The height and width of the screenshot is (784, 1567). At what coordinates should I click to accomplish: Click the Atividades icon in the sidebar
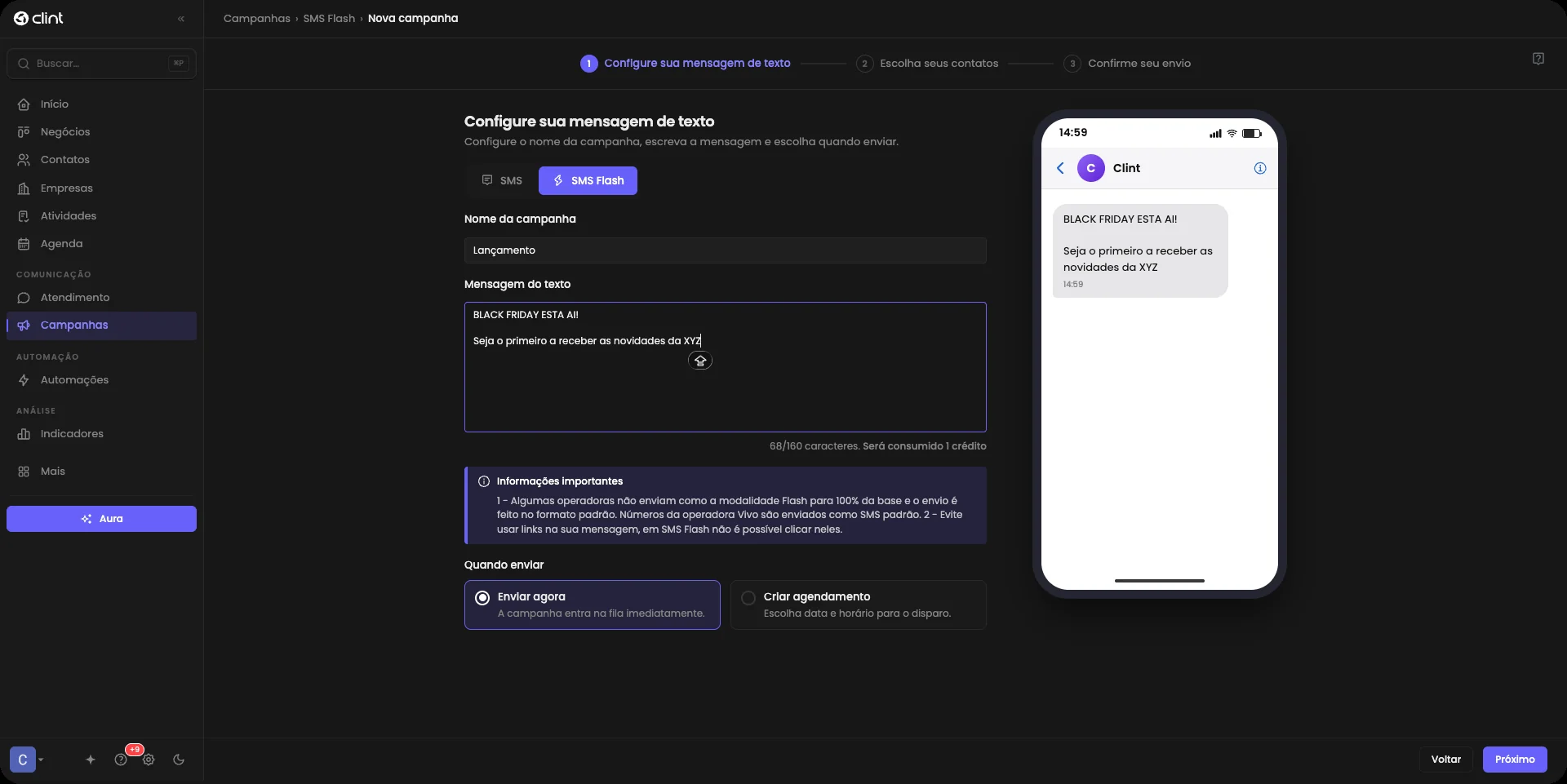pyautogui.click(x=24, y=216)
